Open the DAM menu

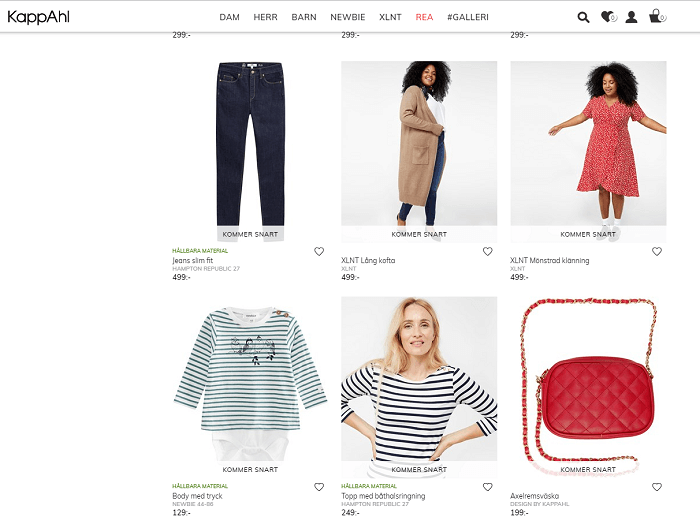tap(230, 17)
